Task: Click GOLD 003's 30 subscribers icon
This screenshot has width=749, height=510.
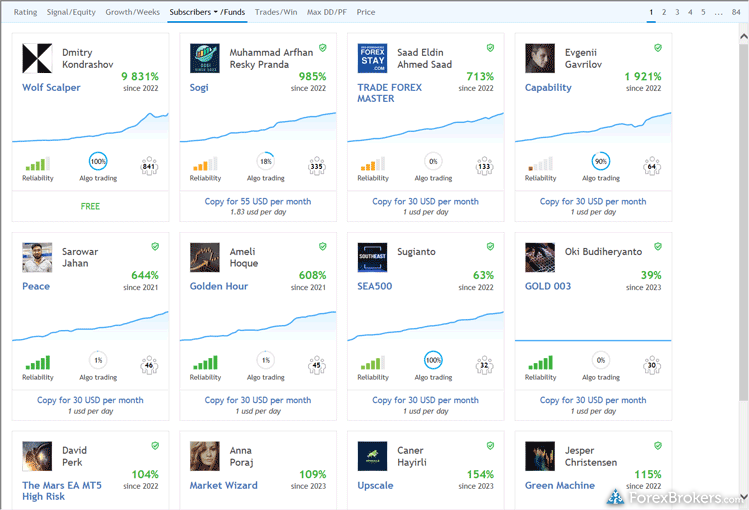Action: click(652, 364)
